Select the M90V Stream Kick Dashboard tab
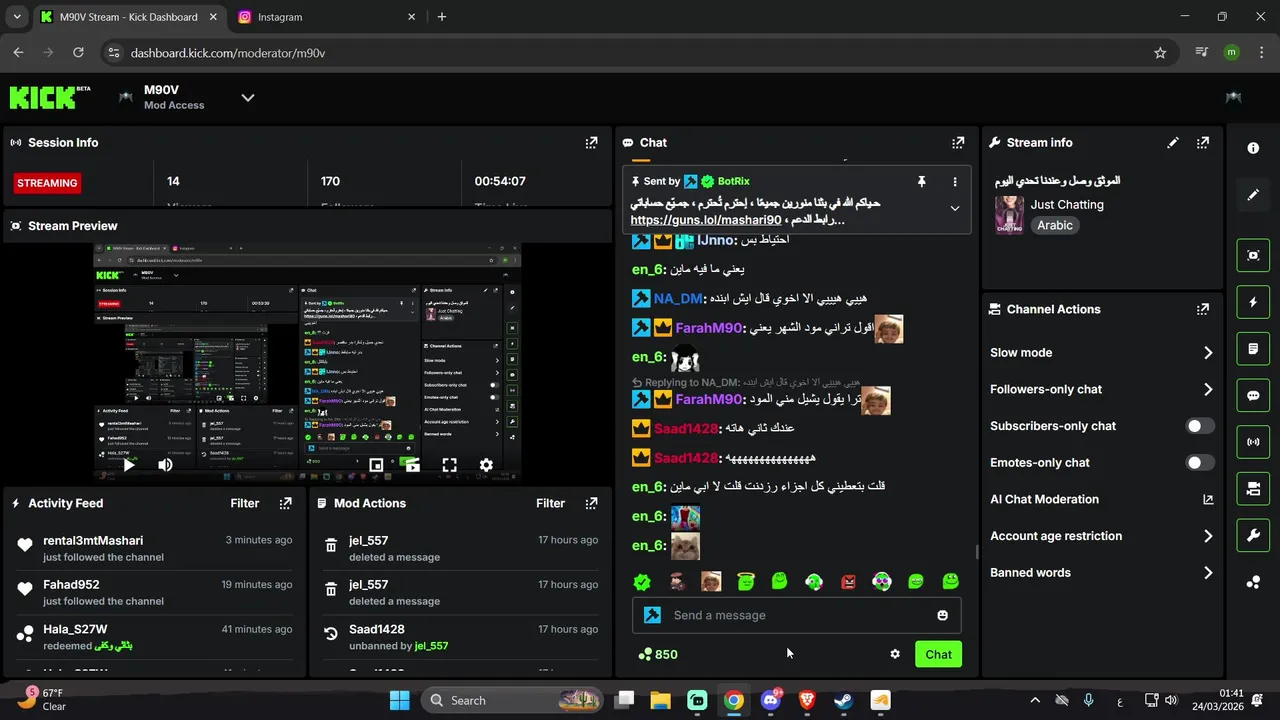The height and width of the screenshot is (720, 1280). (128, 17)
